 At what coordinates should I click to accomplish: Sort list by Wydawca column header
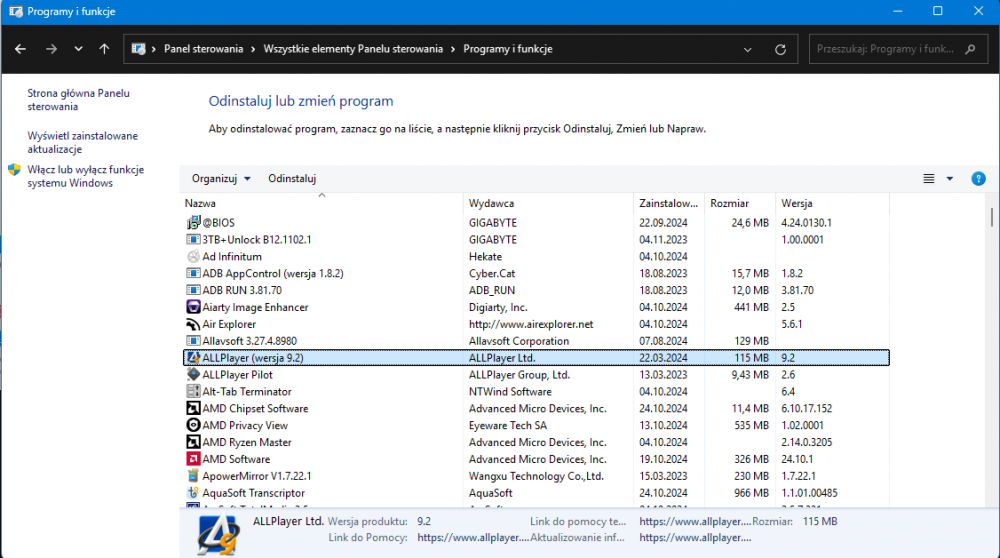coord(492,203)
